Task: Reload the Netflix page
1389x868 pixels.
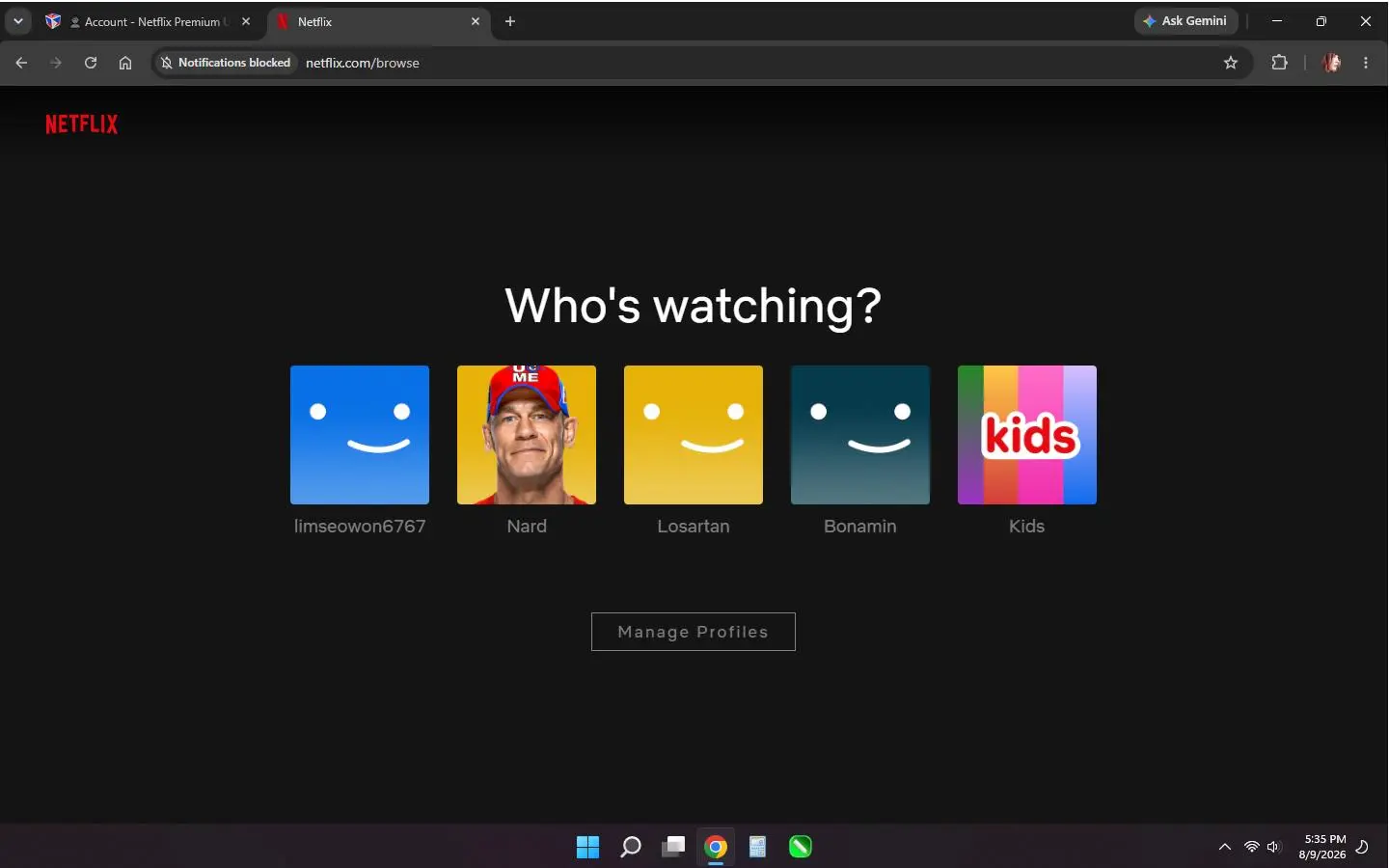Action: coord(91,63)
